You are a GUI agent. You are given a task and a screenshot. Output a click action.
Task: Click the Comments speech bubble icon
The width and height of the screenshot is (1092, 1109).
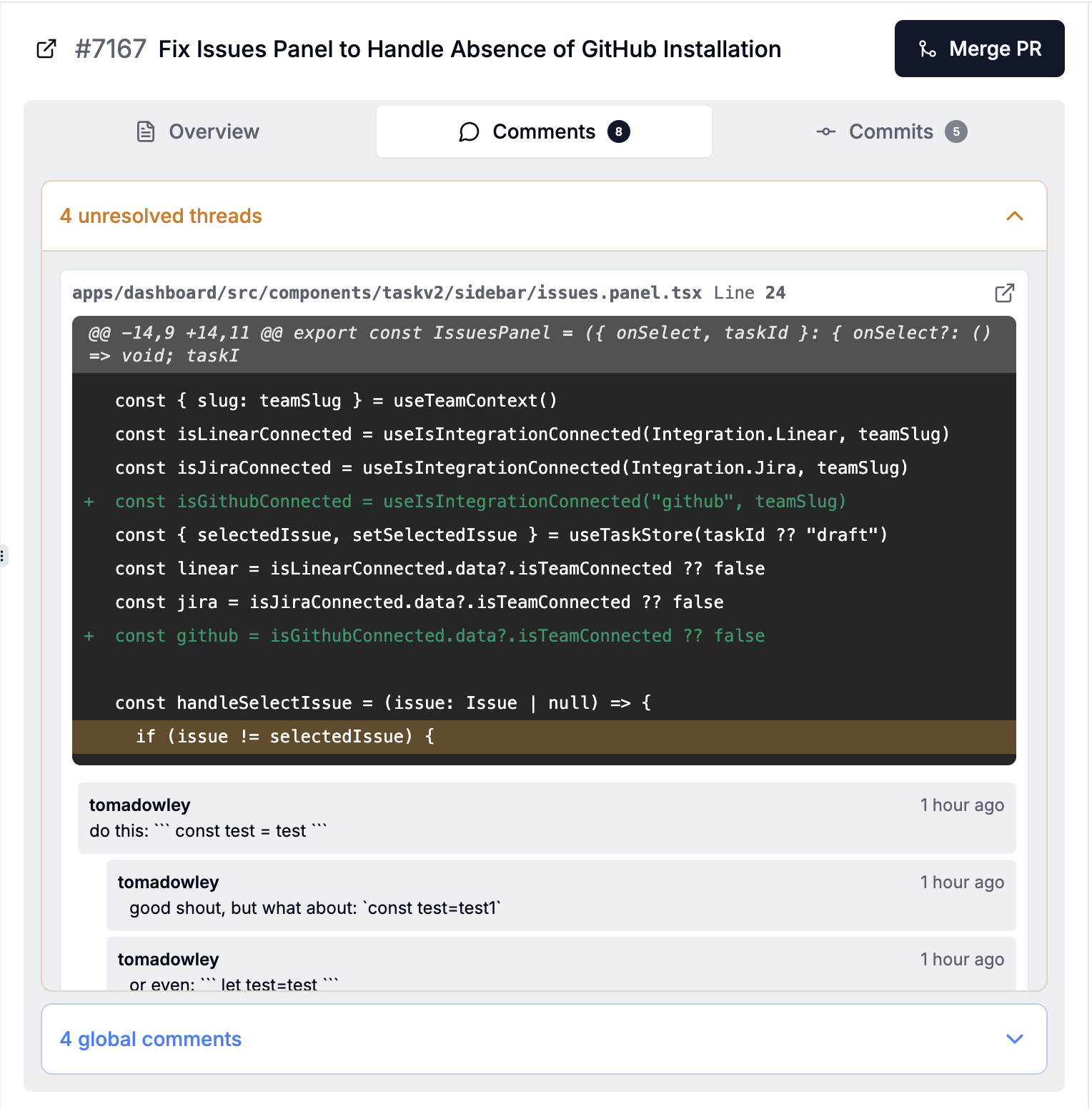[469, 131]
